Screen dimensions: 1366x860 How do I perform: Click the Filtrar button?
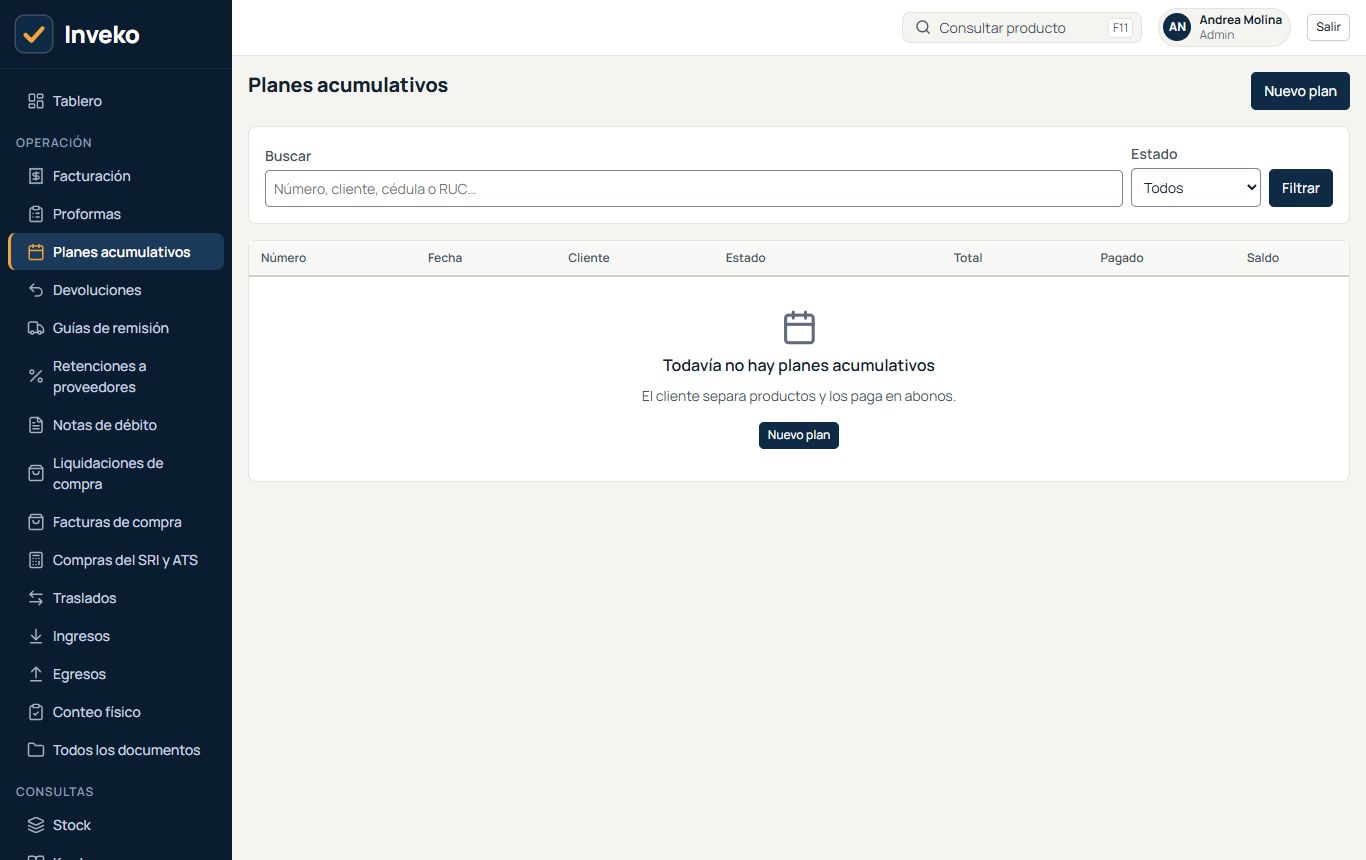click(1301, 188)
